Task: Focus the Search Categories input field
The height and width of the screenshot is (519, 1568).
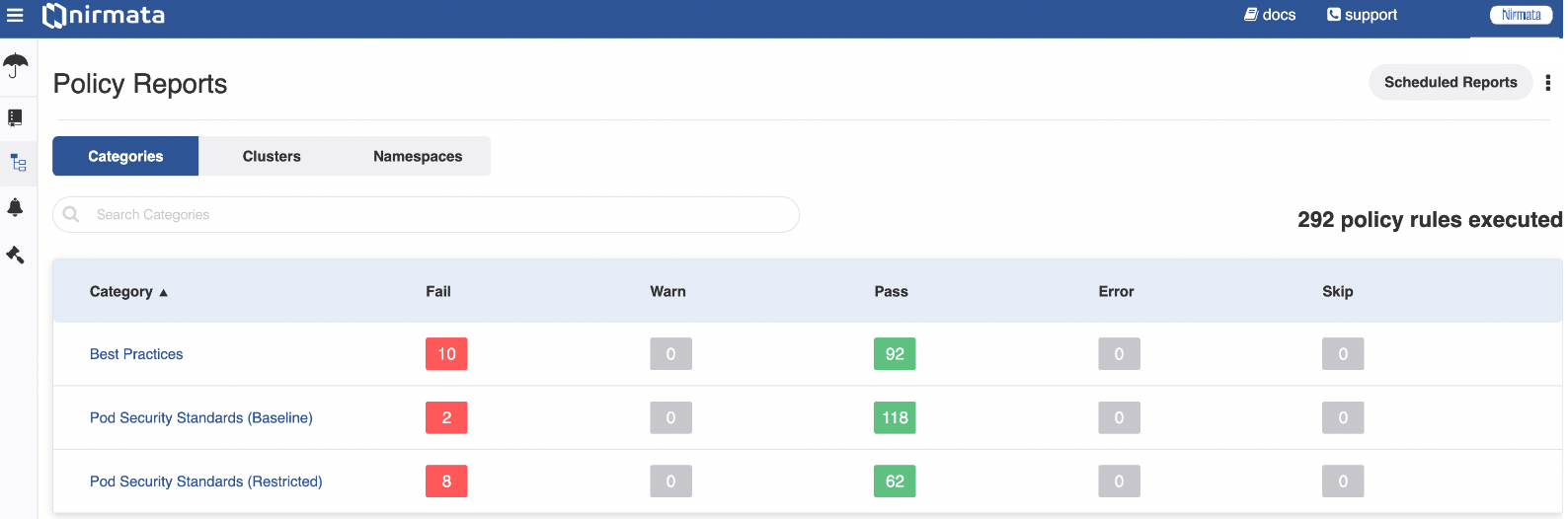Action: click(x=426, y=214)
